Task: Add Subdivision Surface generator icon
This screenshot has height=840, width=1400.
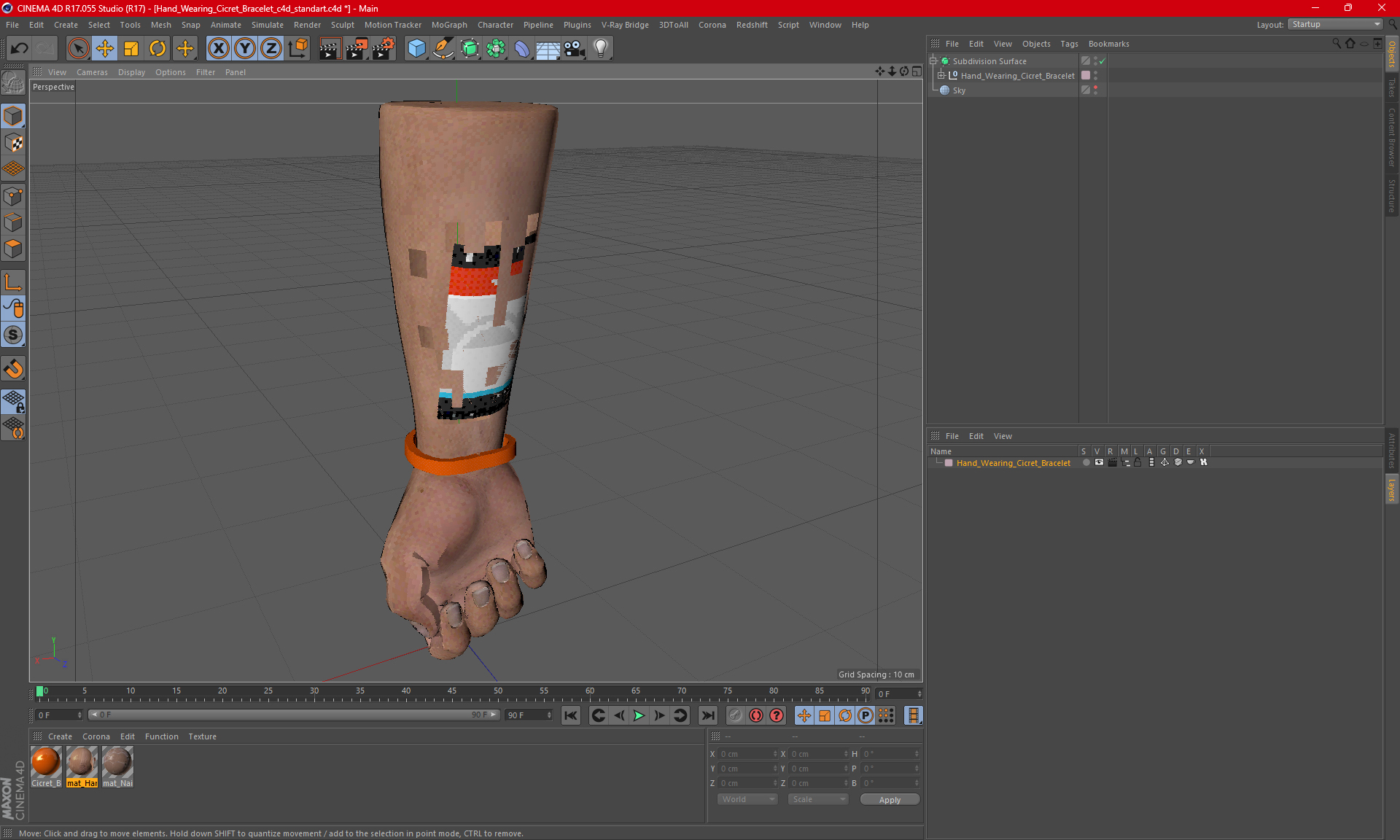Action: pos(470,49)
